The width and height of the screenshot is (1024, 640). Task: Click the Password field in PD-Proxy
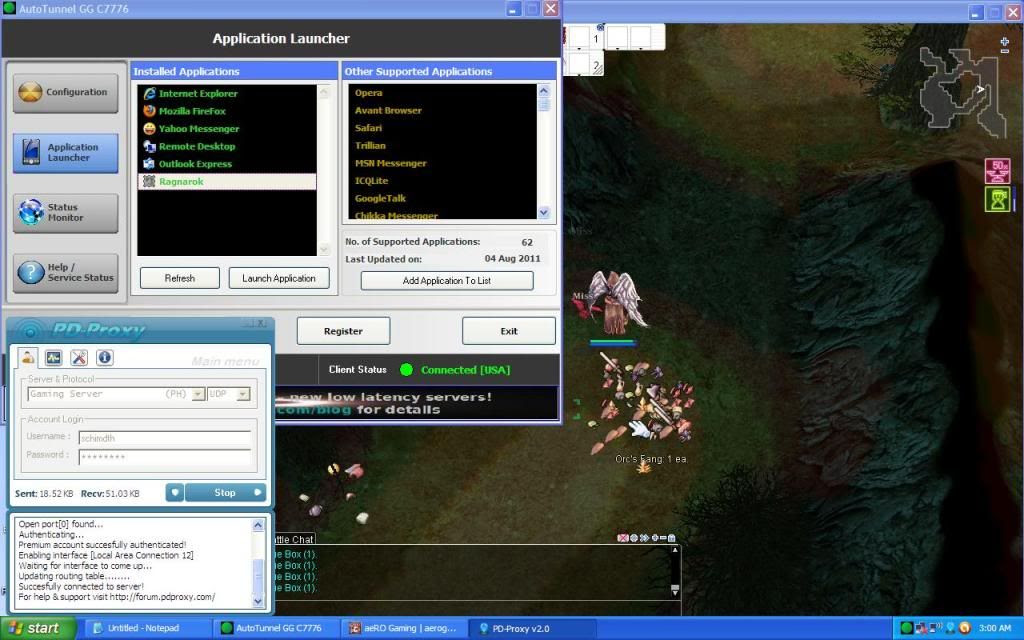tap(165, 456)
